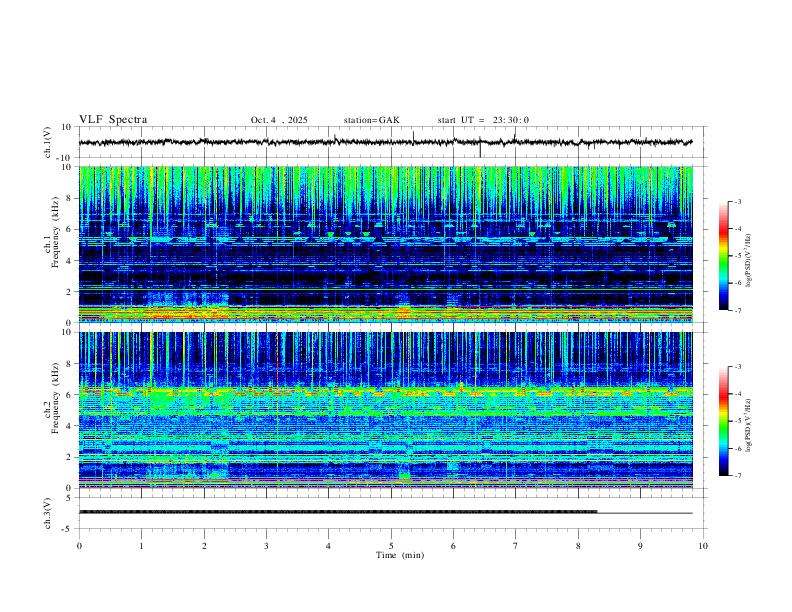Click the lower 'log(PSD)(V²/Hz)' colorbar label
Screen dimensions: 792x612
(749, 426)
